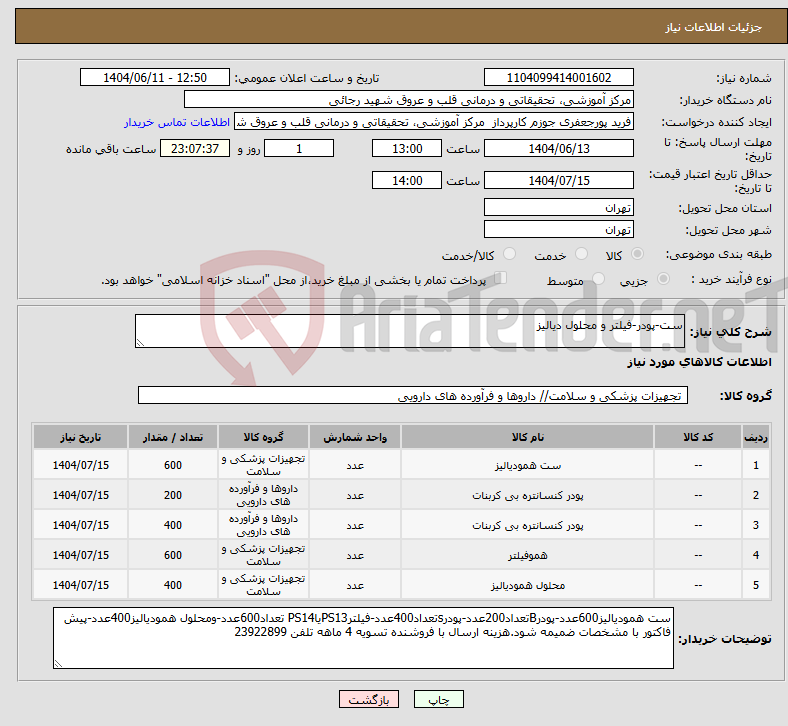Toggle the اسناد خزانه اسلامی payment checkbox
788x726 pixels.
coord(501,278)
